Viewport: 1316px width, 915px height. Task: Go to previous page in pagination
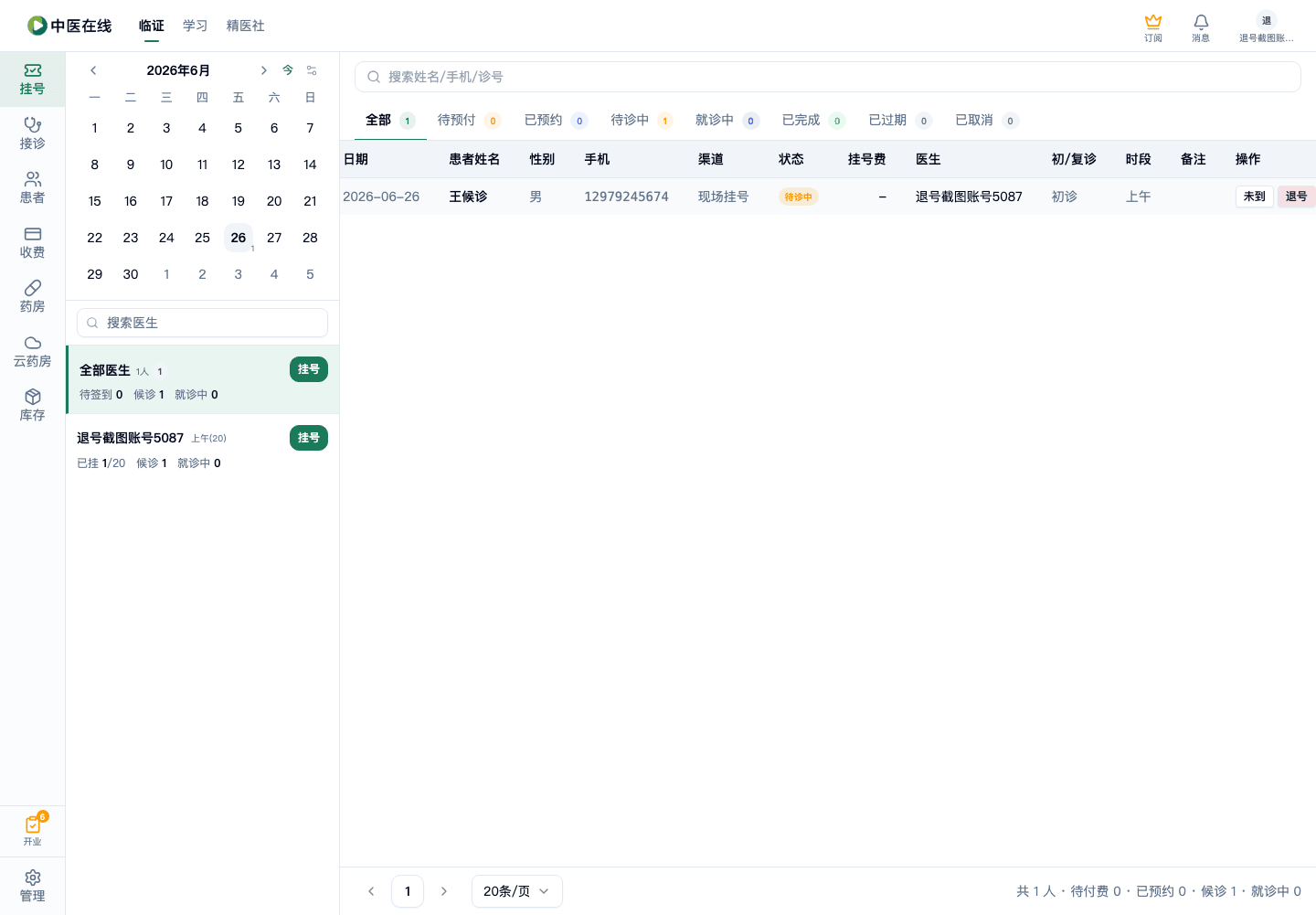[x=371, y=891]
